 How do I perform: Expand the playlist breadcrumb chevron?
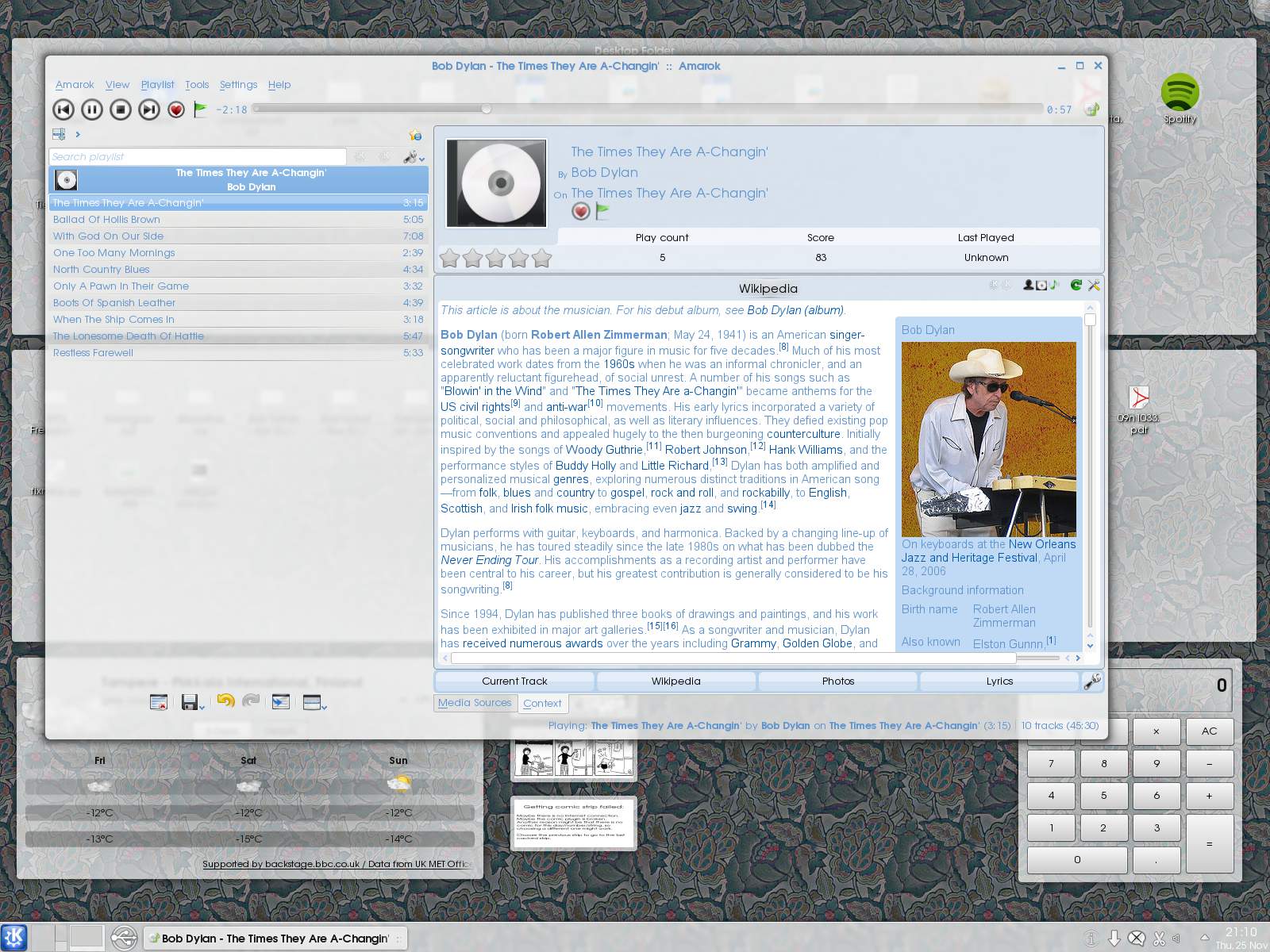78,134
